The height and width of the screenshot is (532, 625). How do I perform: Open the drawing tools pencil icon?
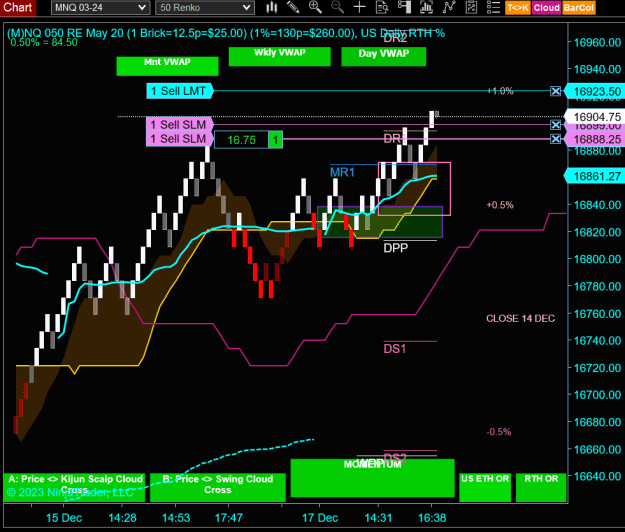pos(293,7)
